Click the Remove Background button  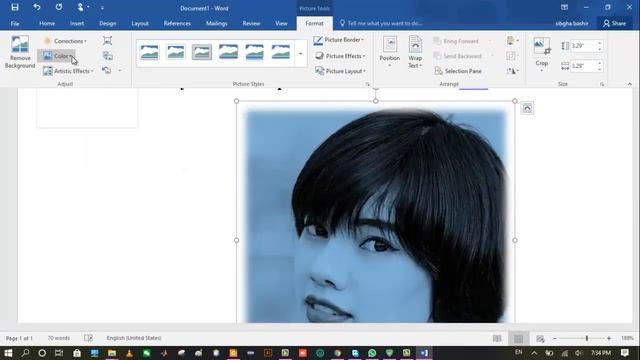coord(20,52)
